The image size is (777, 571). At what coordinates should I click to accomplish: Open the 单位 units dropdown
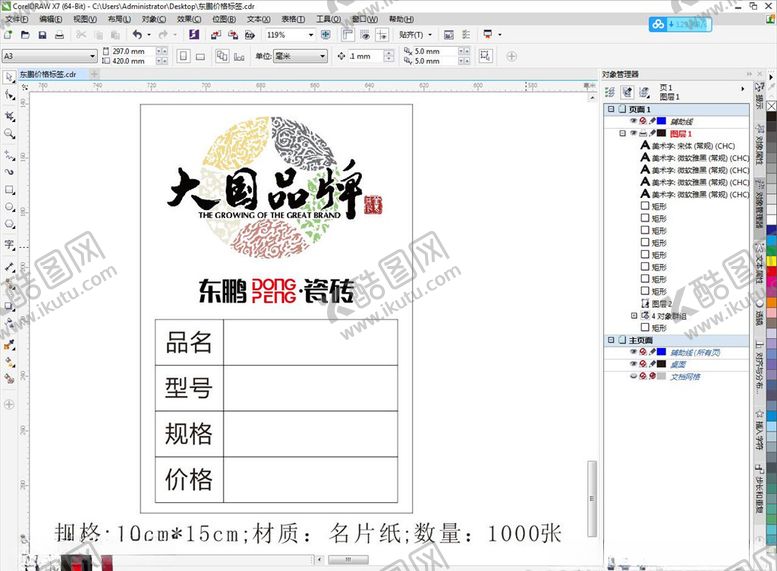point(323,56)
